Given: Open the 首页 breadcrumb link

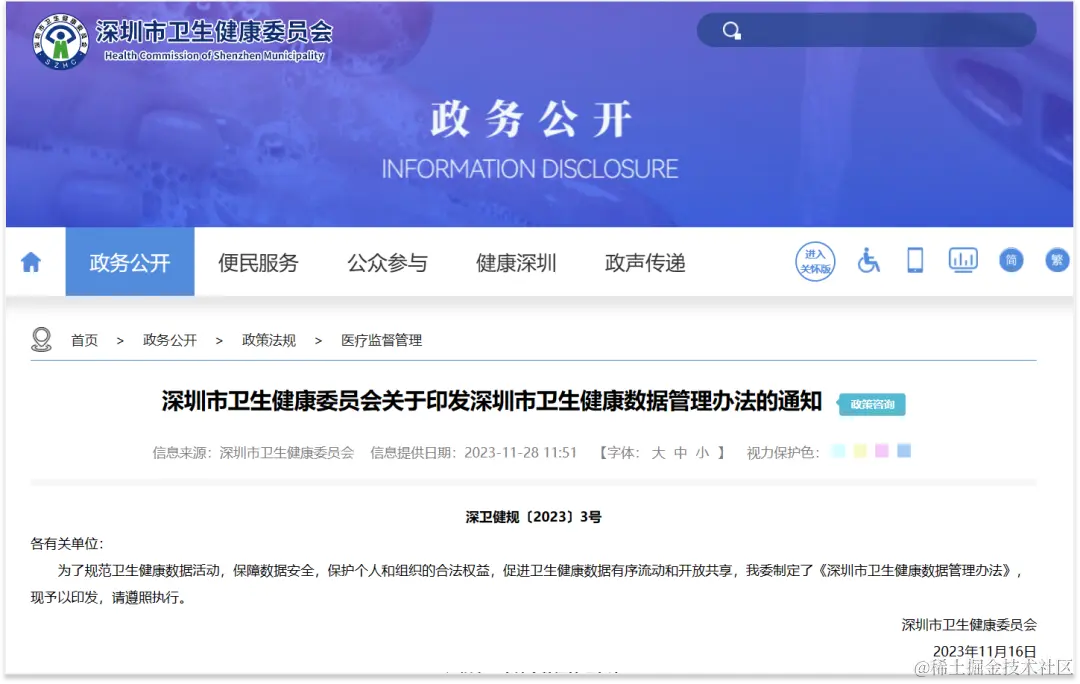Looking at the screenshot, I should (x=84, y=339).
